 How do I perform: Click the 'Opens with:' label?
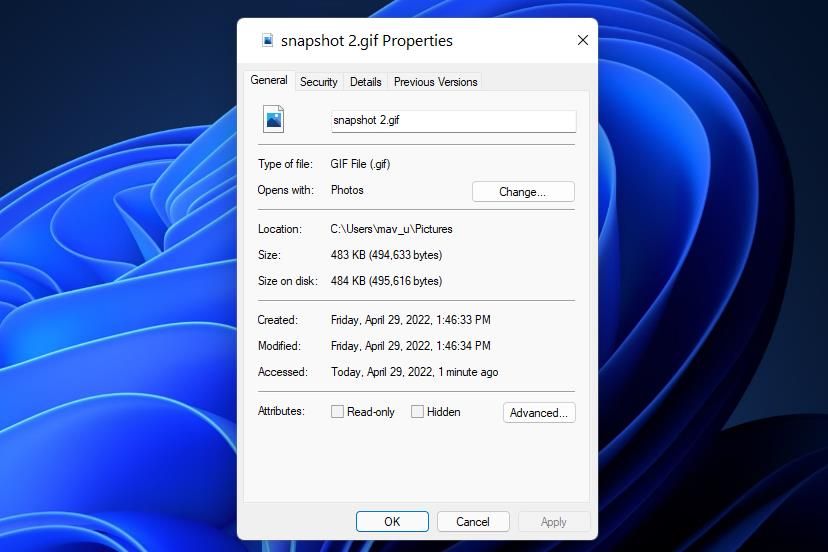pos(285,190)
